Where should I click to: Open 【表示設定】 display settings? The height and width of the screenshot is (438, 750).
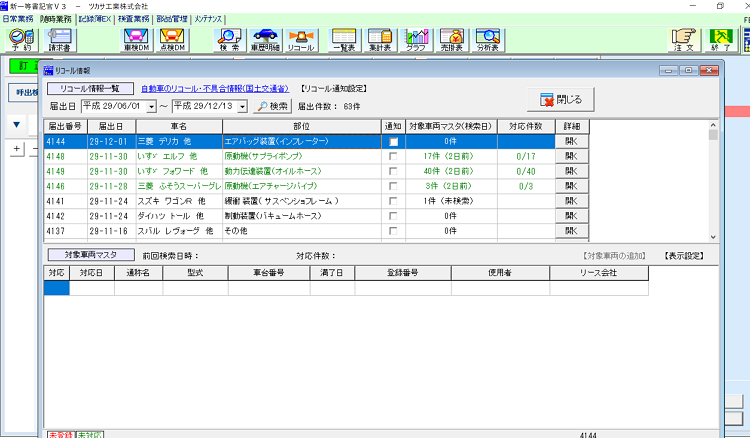(x=684, y=256)
